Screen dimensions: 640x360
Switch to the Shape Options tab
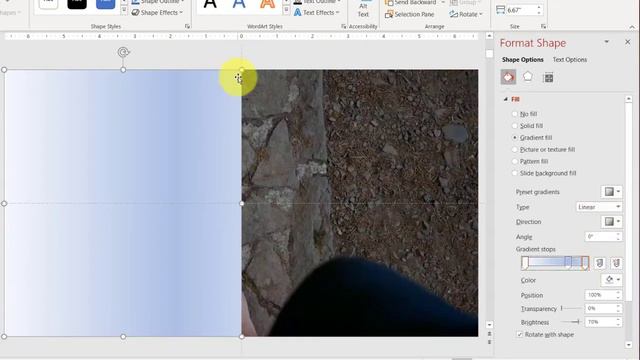click(x=522, y=60)
